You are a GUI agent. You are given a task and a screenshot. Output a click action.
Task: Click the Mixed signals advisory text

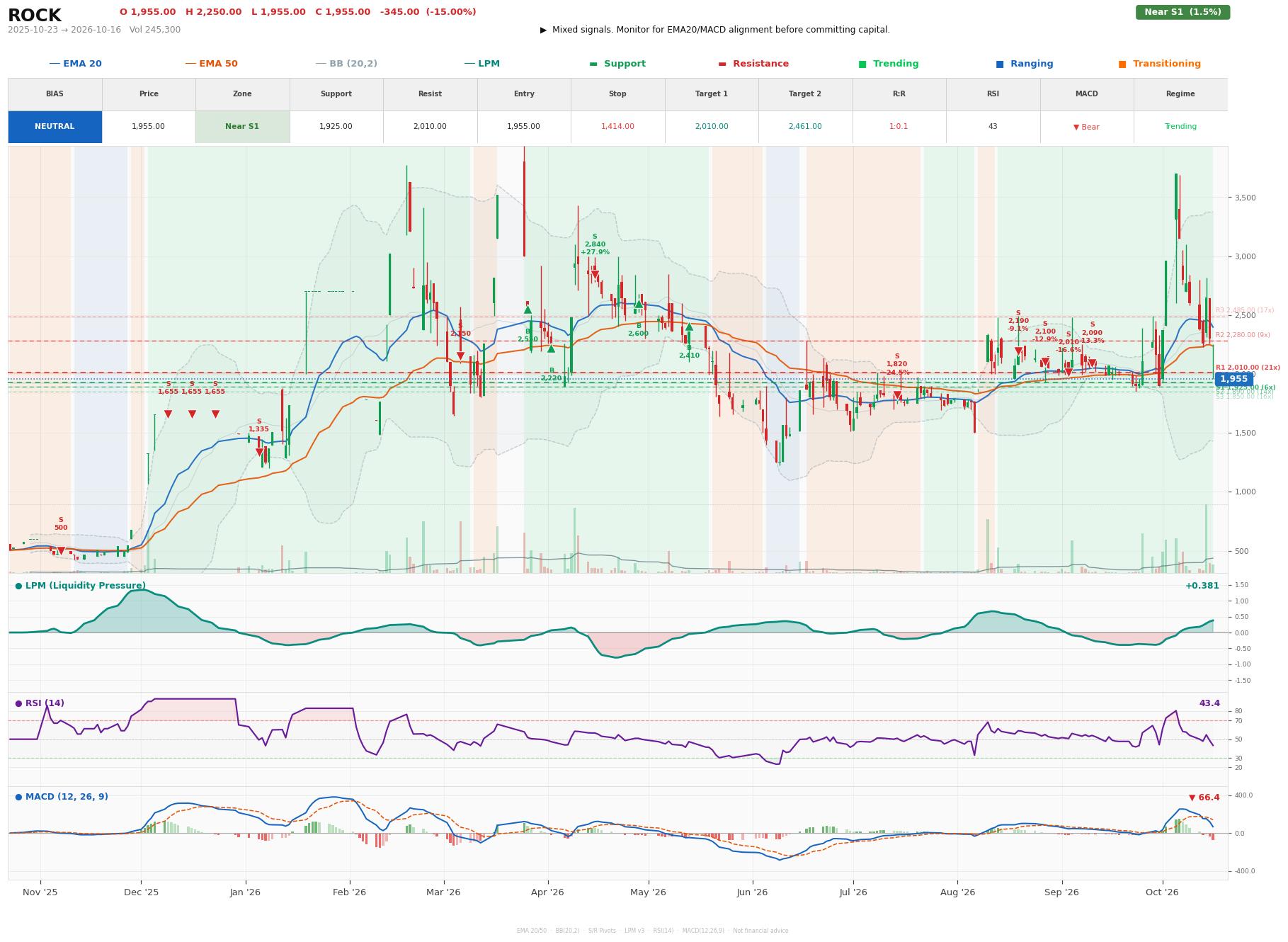[715, 30]
